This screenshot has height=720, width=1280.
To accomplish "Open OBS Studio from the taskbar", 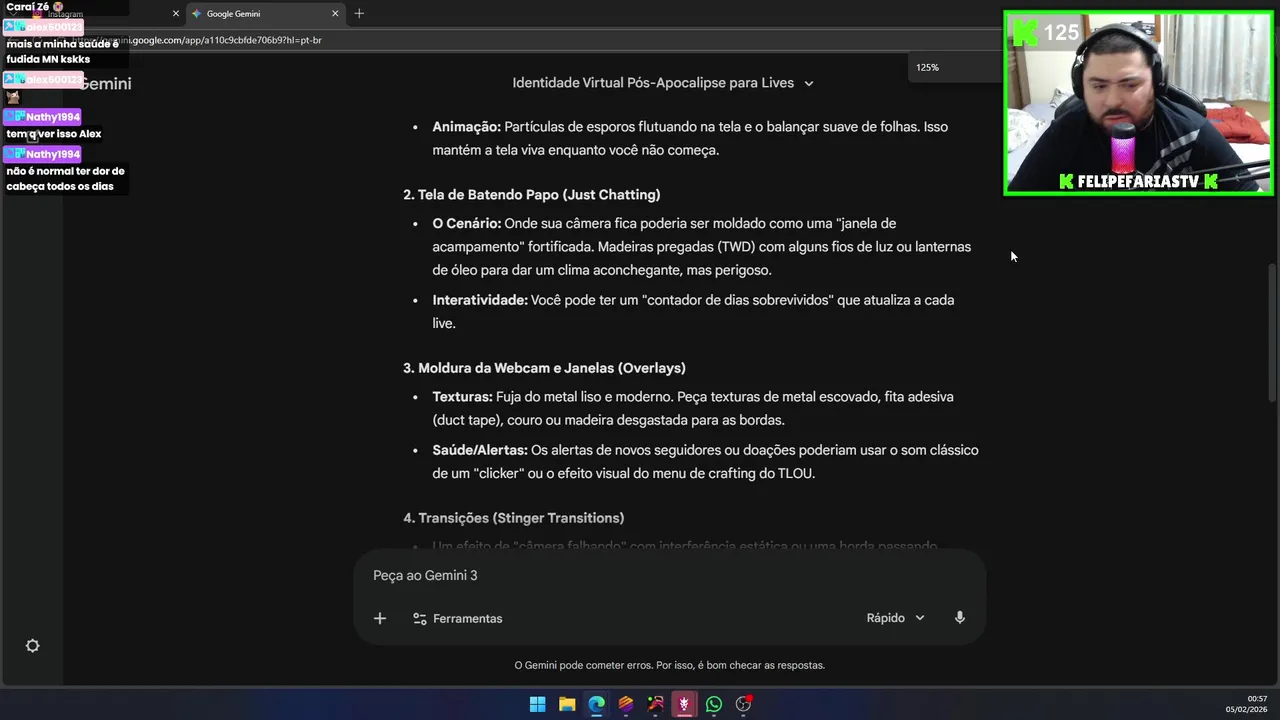I will (743, 704).
